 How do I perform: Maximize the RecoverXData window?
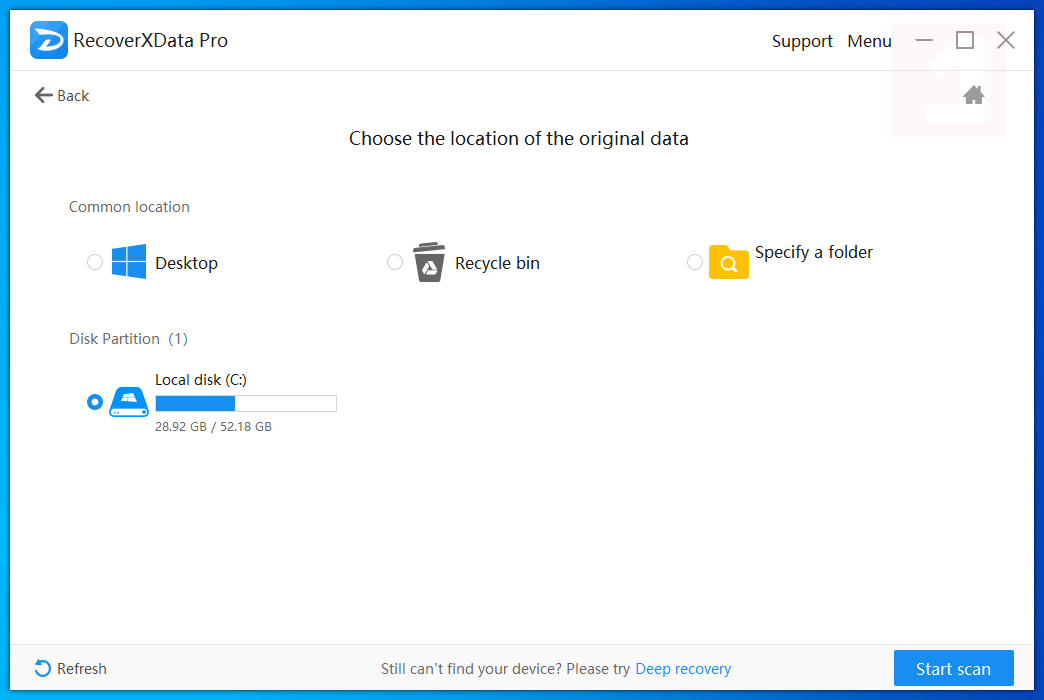[965, 40]
